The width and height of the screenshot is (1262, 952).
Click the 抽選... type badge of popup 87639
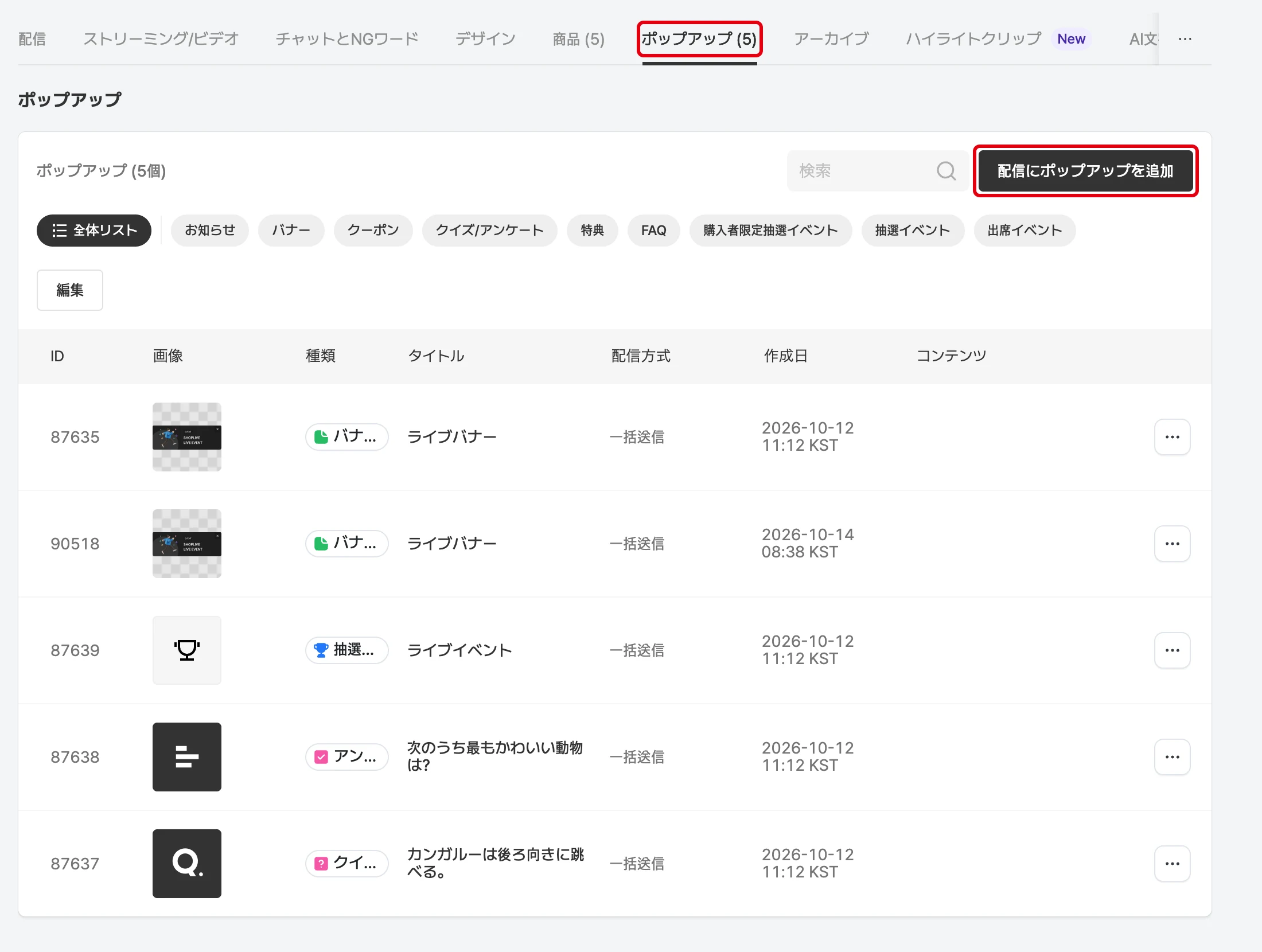tap(347, 650)
